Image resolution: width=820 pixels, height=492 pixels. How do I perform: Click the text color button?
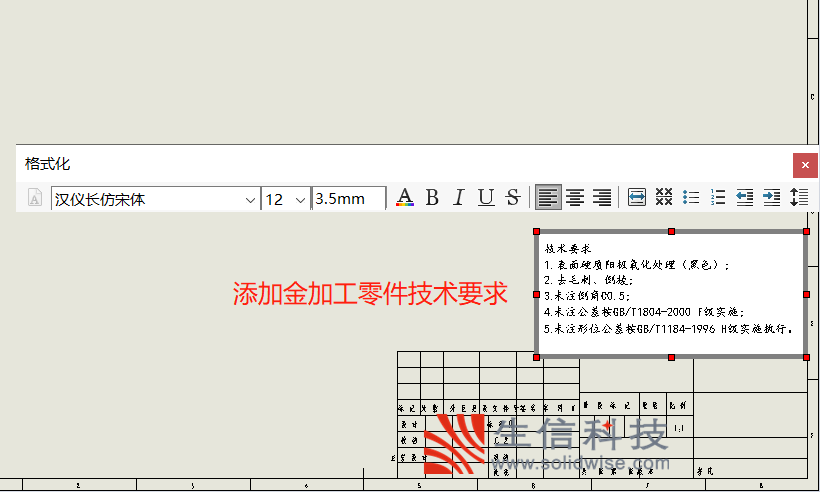pyautogui.click(x=405, y=198)
